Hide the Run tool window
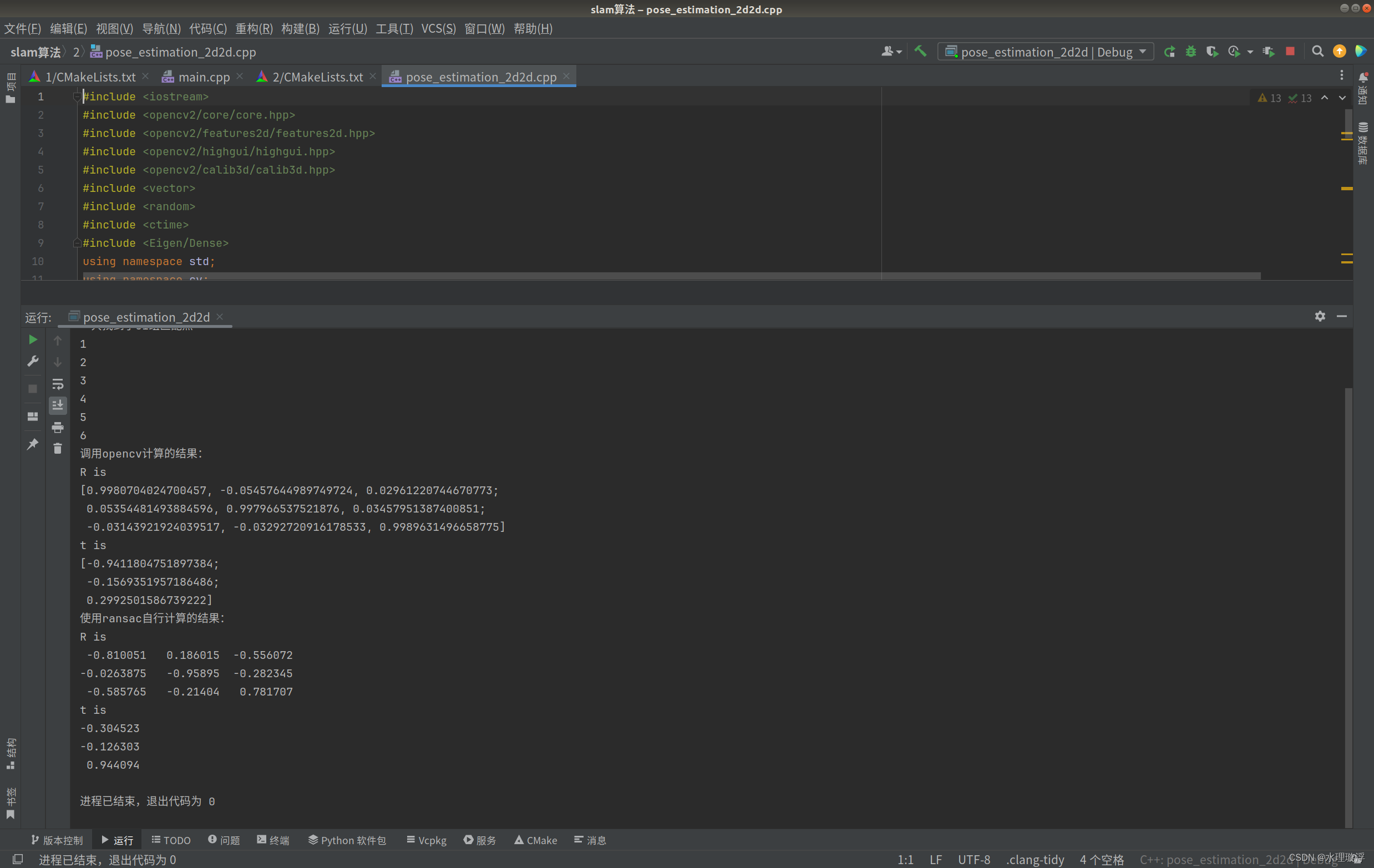Screen dimensions: 1374x868 [1341, 316]
